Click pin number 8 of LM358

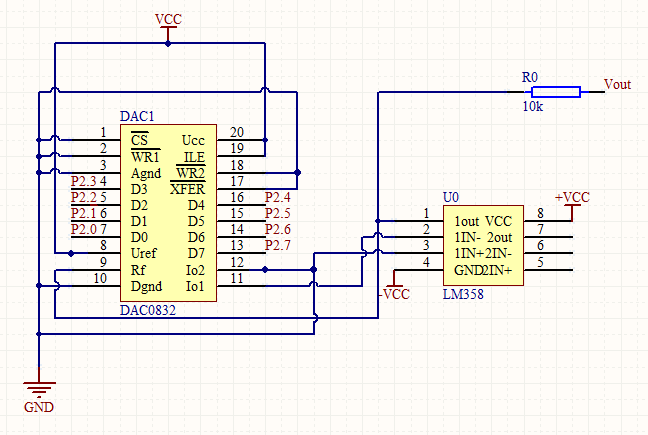540,213
